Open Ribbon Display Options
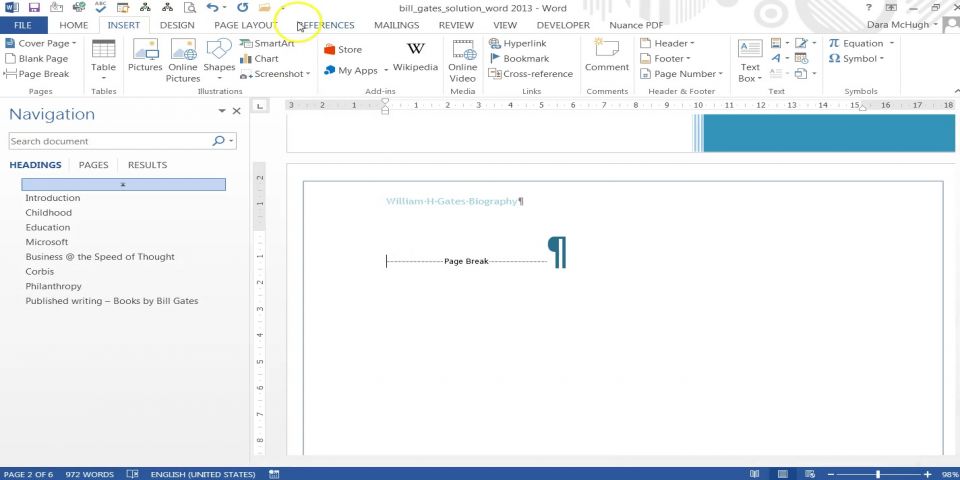Viewport: 960px width, 480px height. pos(890,8)
